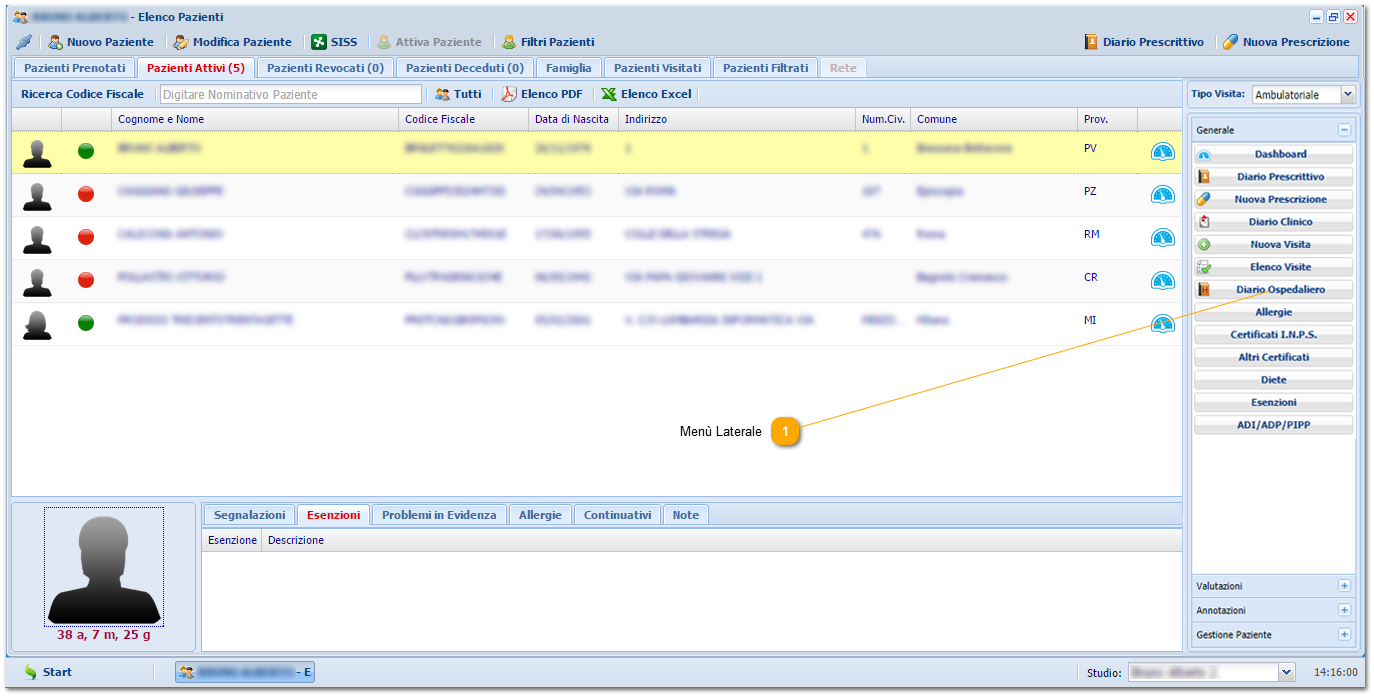
Task: Sort by Codice Fiscale column header
Action: pos(463,119)
